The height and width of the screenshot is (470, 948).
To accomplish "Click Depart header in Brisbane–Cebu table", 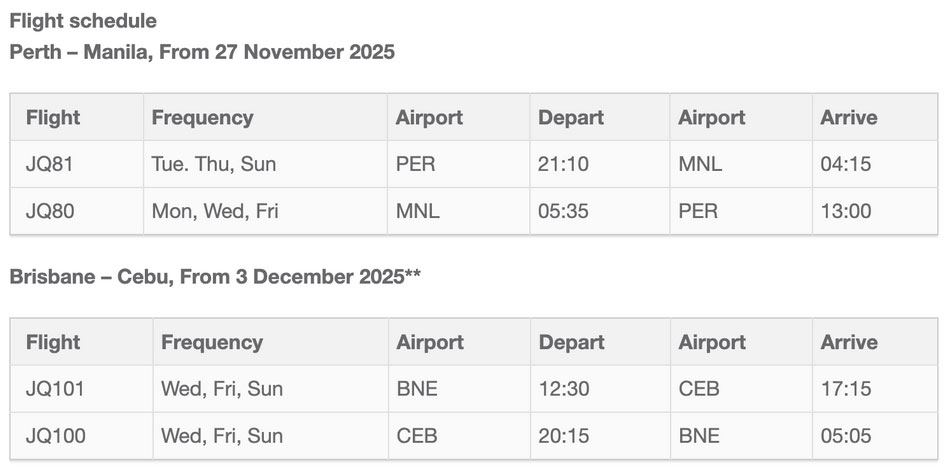I will 571,342.
